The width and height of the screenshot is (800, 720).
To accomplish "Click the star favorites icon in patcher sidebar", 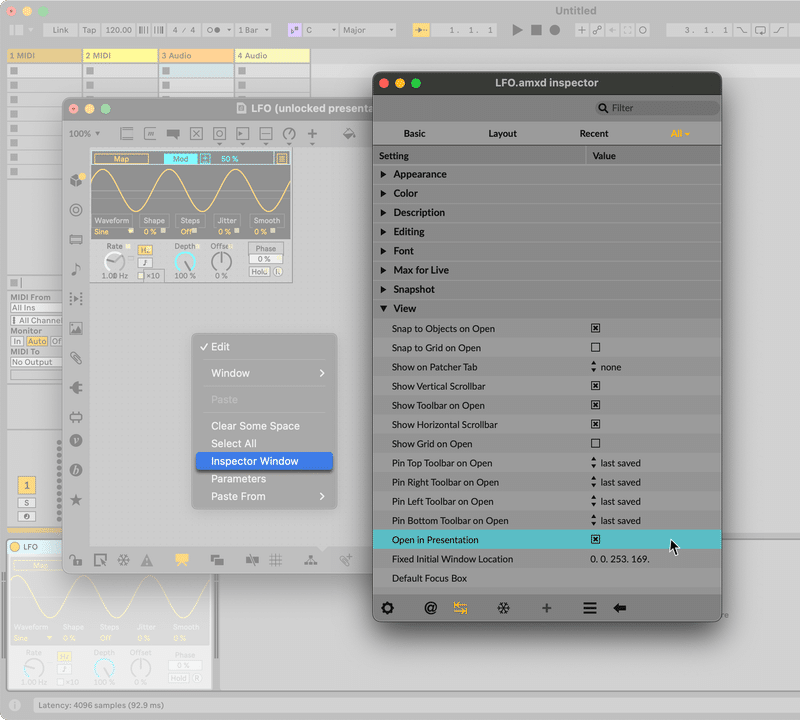I will pos(76,500).
